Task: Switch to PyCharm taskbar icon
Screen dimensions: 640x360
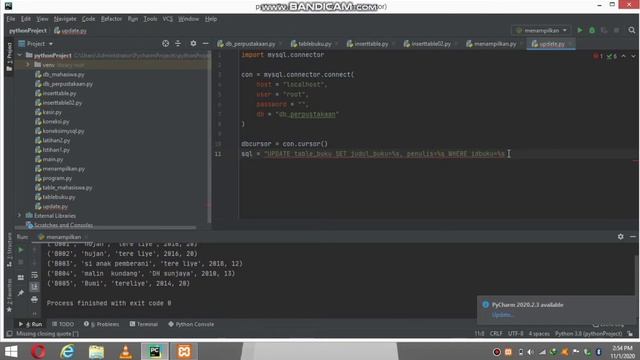Action: [154, 351]
